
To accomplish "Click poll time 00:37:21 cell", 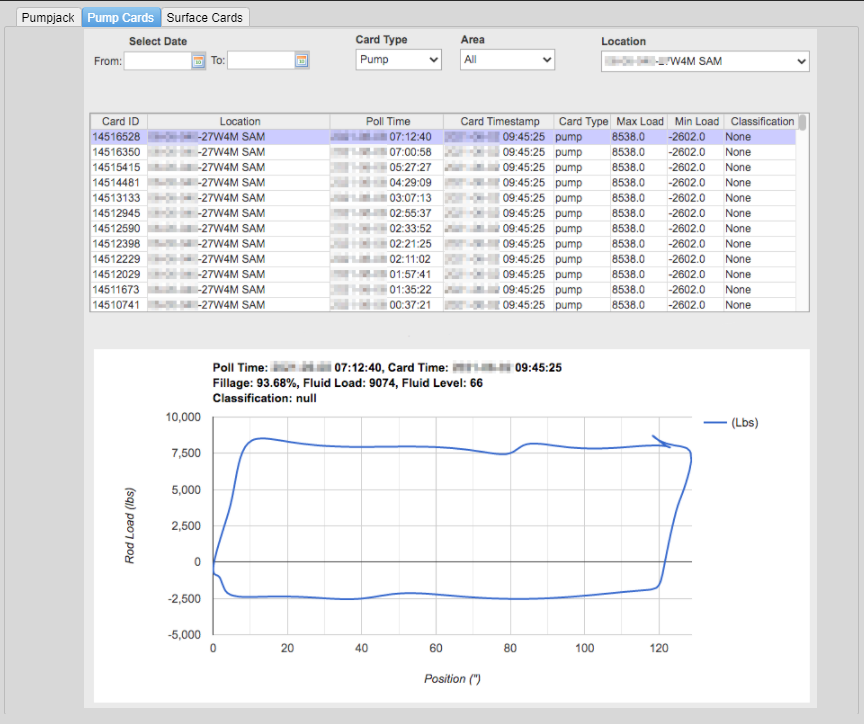I will click(387, 305).
